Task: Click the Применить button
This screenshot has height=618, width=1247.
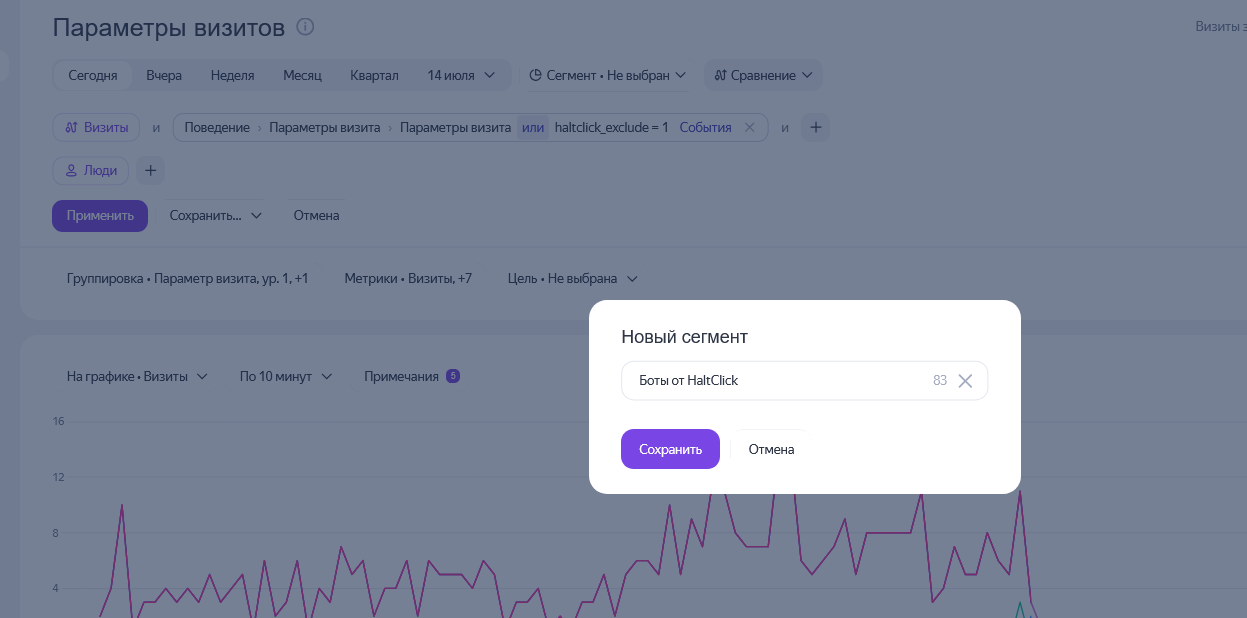Action: pos(100,215)
